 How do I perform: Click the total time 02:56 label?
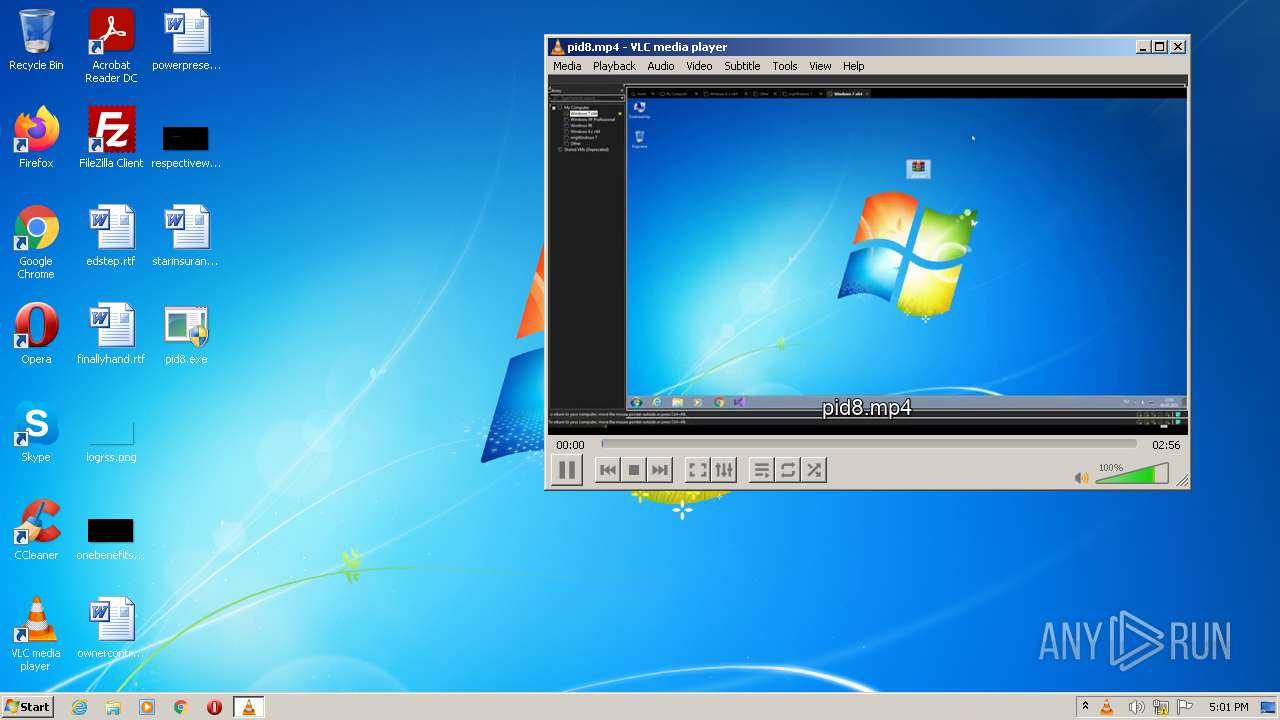point(1166,445)
